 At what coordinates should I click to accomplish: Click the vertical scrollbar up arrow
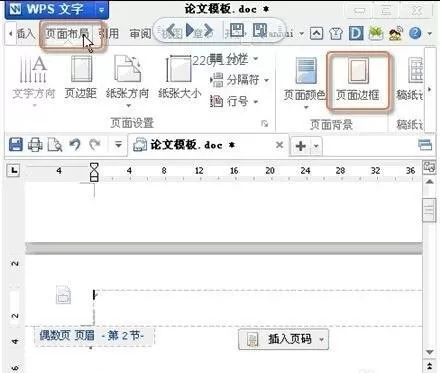click(x=429, y=182)
